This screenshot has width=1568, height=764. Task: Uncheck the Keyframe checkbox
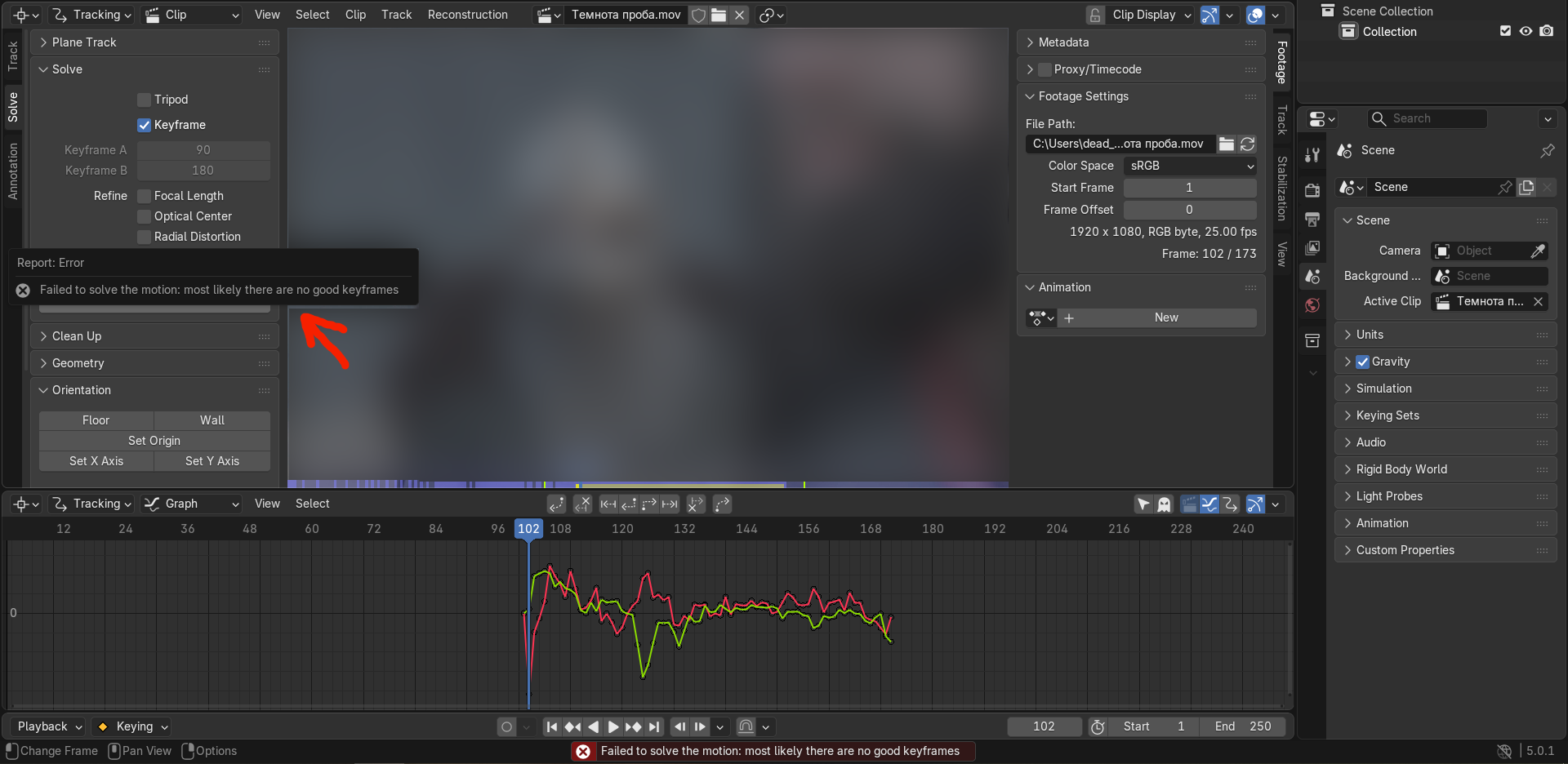point(145,125)
